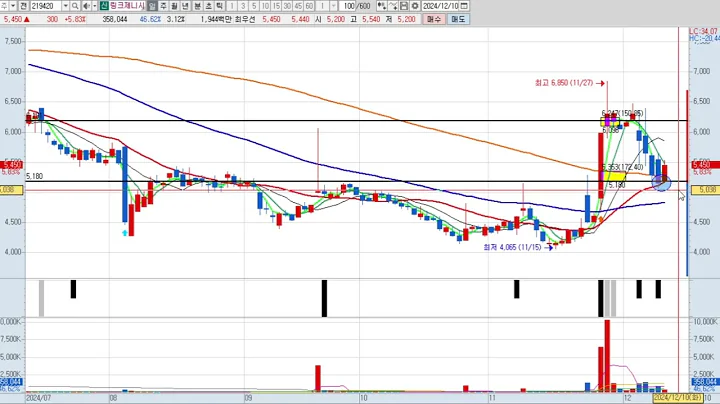
Task: Select the second 초 chart period
Action: pyautogui.click(x=208, y=6)
